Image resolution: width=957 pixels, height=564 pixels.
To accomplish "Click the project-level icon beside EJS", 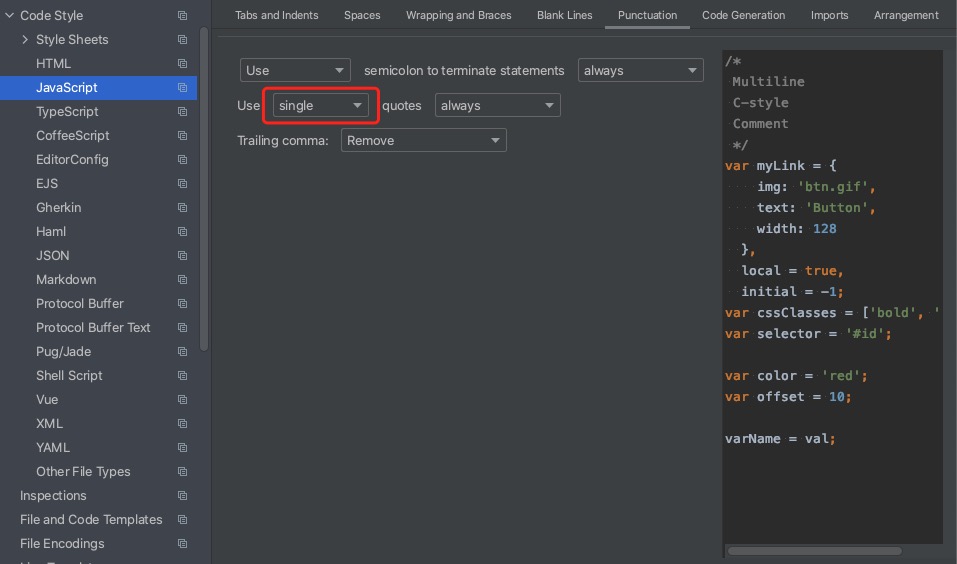I will (x=182, y=184).
